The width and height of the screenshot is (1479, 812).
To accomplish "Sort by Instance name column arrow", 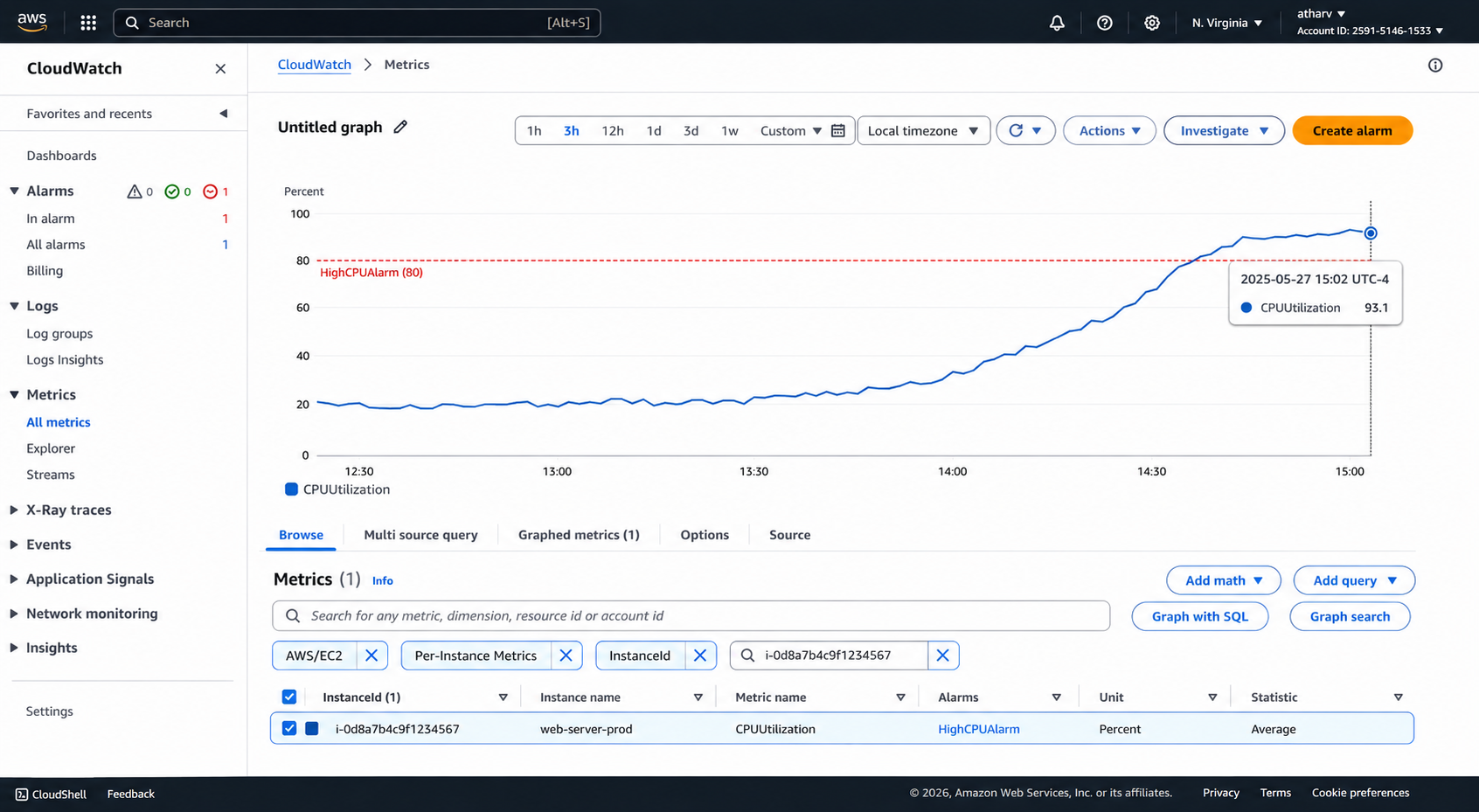I will (x=698, y=697).
